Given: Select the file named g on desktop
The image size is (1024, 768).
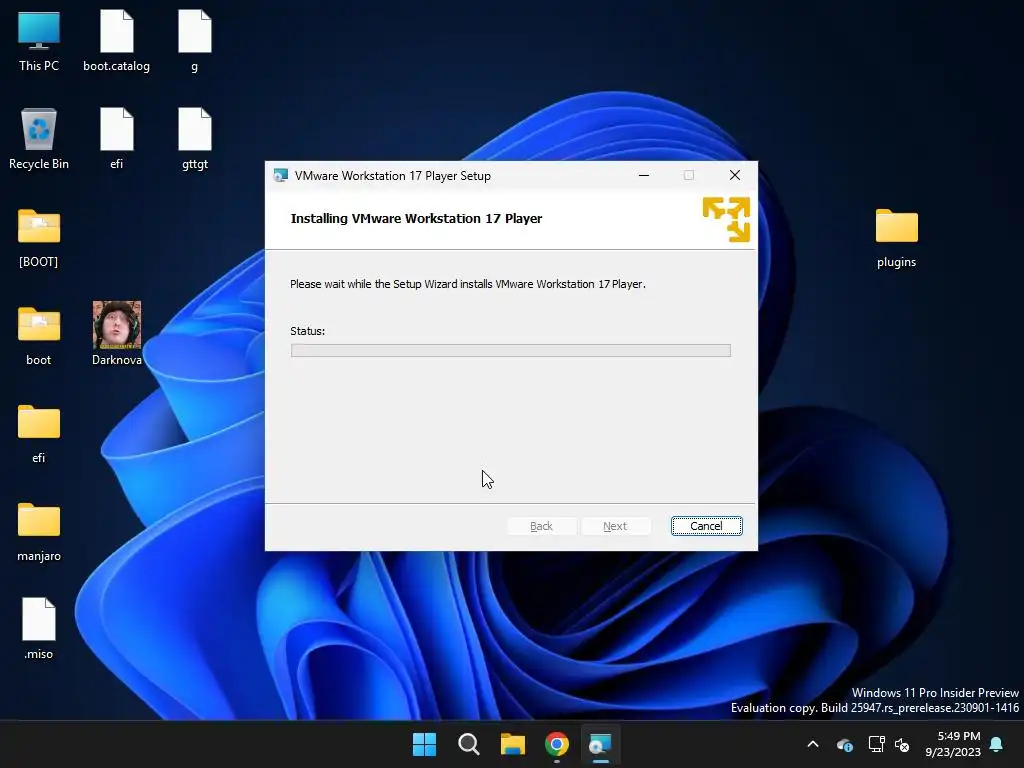Looking at the screenshot, I should pyautogui.click(x=195, y=41).
